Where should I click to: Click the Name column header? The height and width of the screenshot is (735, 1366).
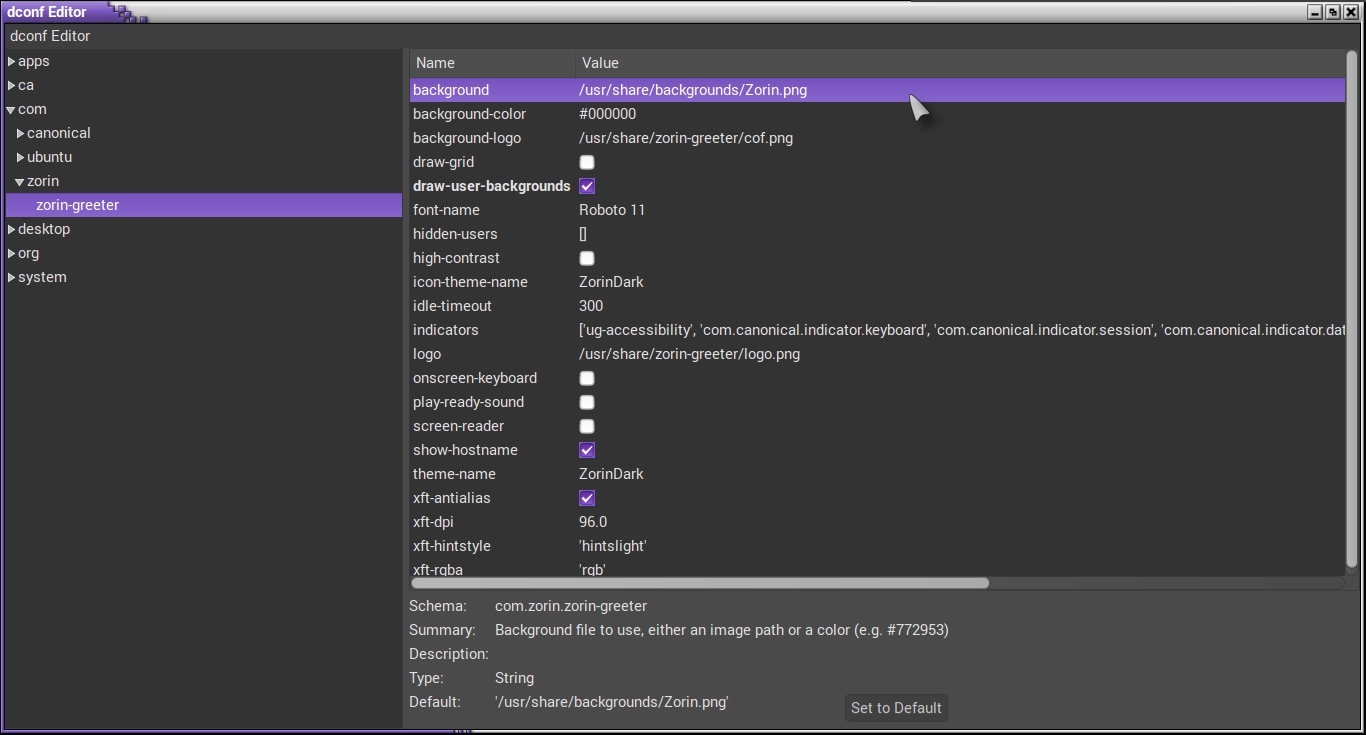pos(432,63)
